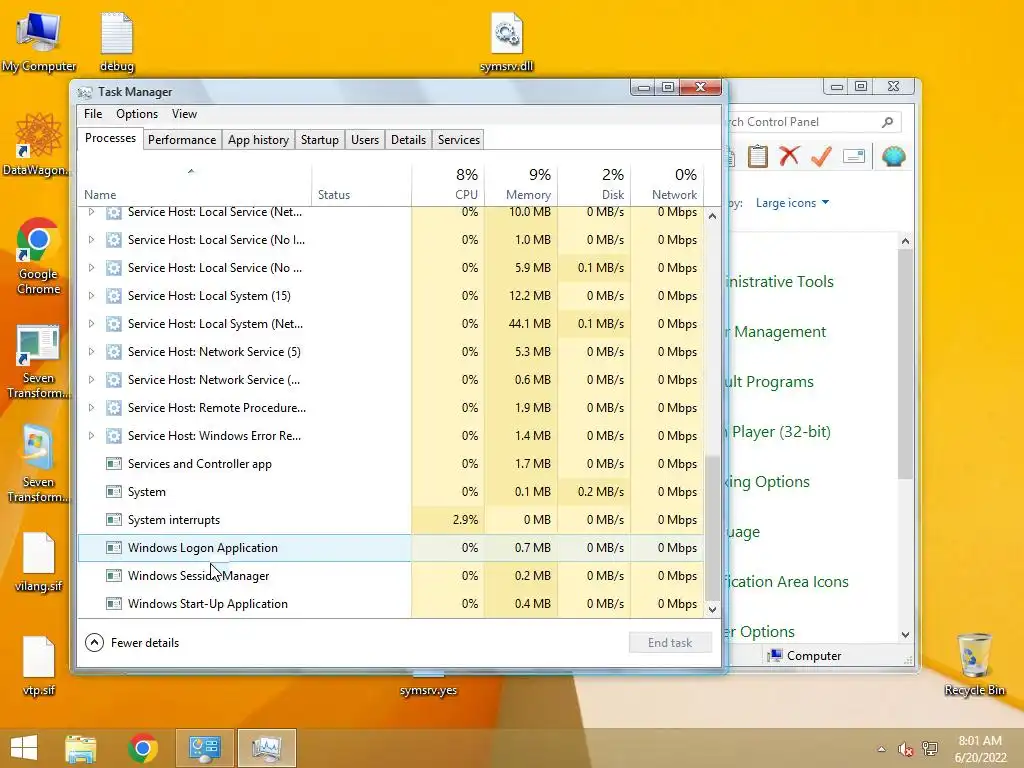Switch to Users tab
Image resolution: width=1024 pixels, height=768 pixels.
364,140
